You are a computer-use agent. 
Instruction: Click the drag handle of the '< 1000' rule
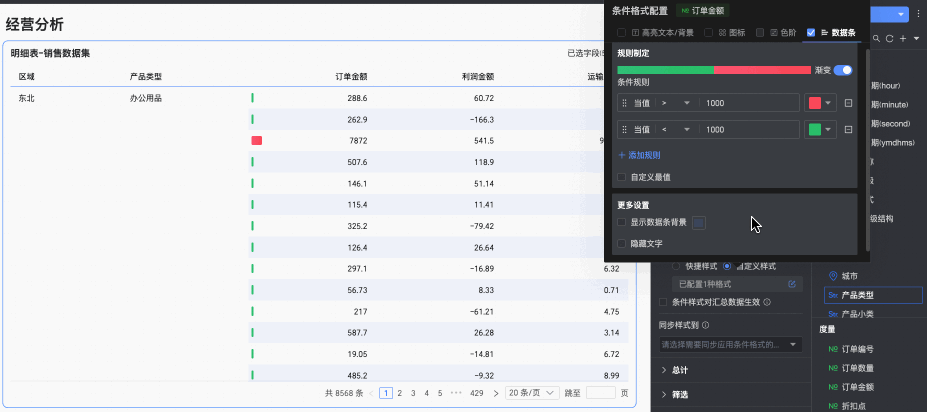click(x=624, y=129)
